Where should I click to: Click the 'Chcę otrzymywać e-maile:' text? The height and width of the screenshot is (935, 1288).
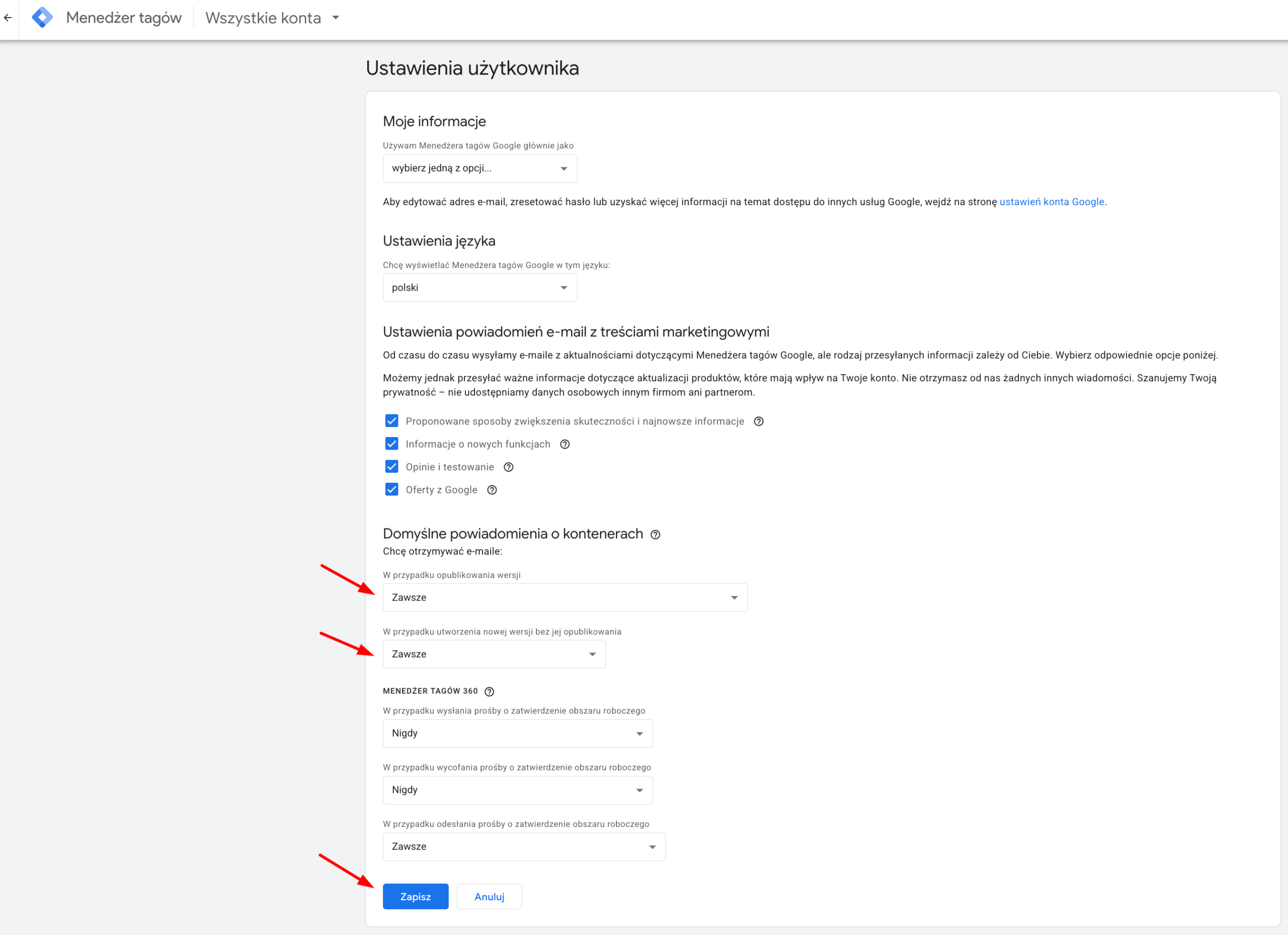pyautogui.click(x=442, y=551)
